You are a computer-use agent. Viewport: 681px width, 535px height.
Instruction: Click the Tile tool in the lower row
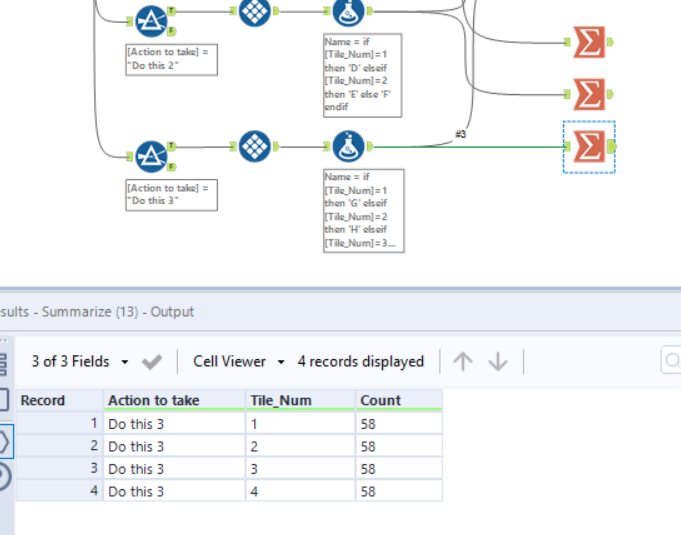[x=256, y=146]
